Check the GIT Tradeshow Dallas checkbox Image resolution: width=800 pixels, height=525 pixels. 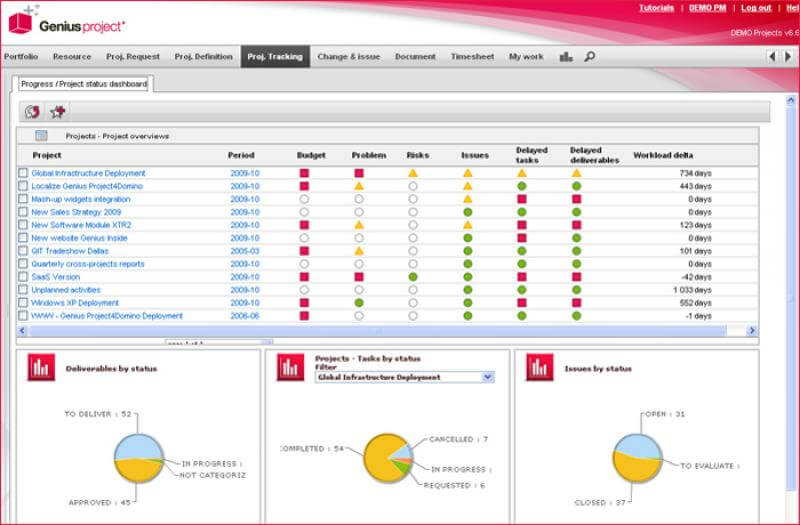pos(23,251)
